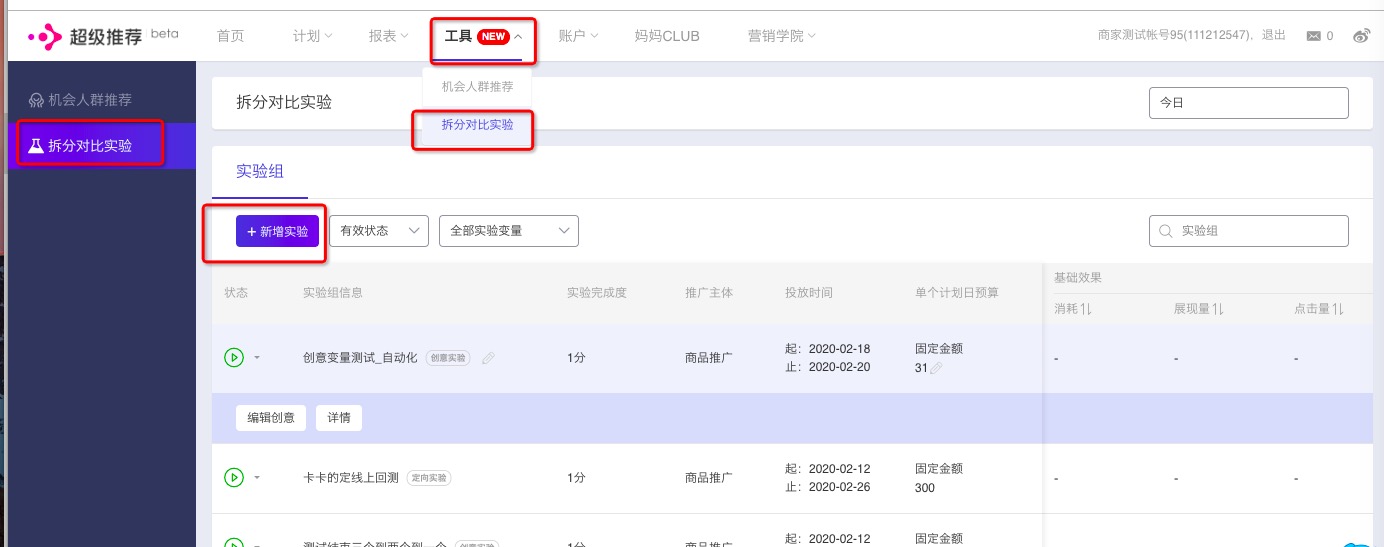Click the 详情 button
The height and width of the screenshot is (547, 1384).
339,418
